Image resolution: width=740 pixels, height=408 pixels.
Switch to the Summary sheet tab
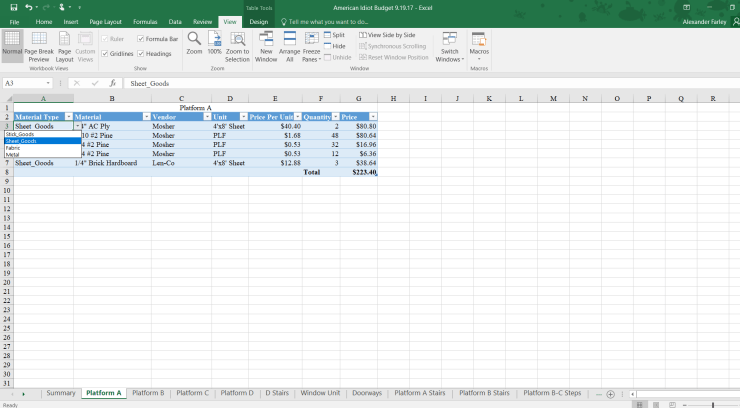coord(60,393)
